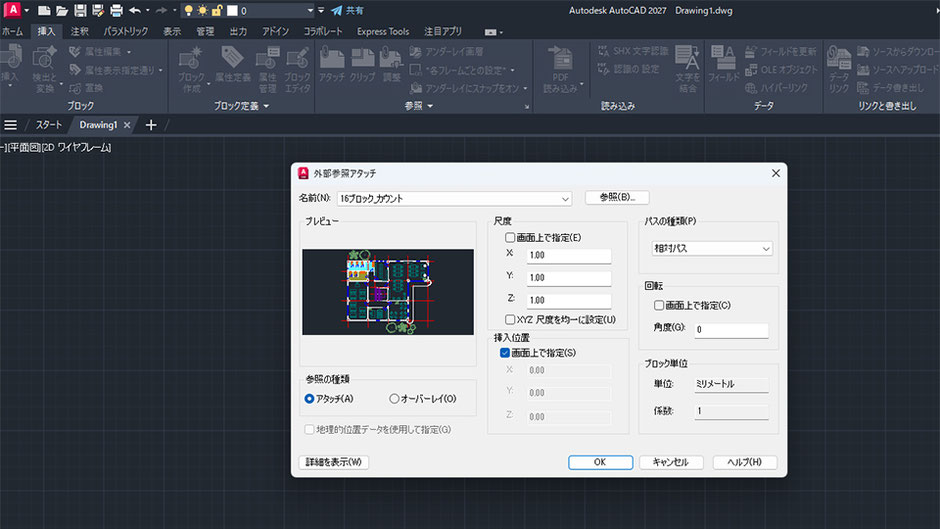Enable 尺度 画面上で指定(E) checkbox
The image size is (940, 529).
point(510,238)
